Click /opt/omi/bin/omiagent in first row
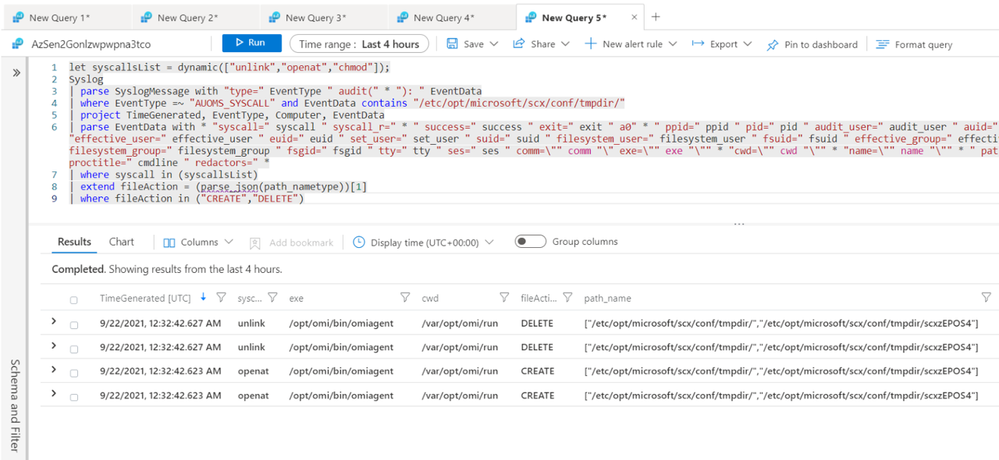 coord(341,323)
